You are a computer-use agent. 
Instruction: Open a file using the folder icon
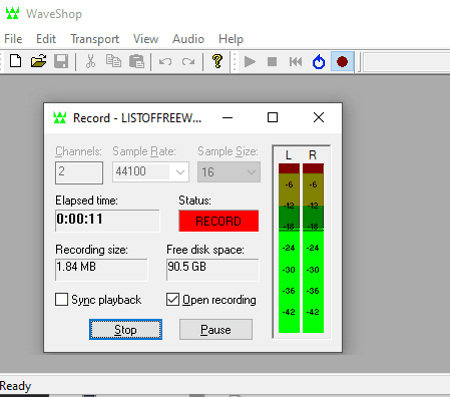(x=38, y=61)
